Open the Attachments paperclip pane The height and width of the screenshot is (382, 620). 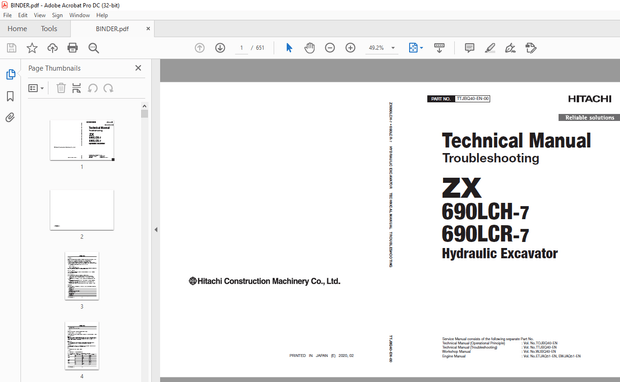click(10, 117)
